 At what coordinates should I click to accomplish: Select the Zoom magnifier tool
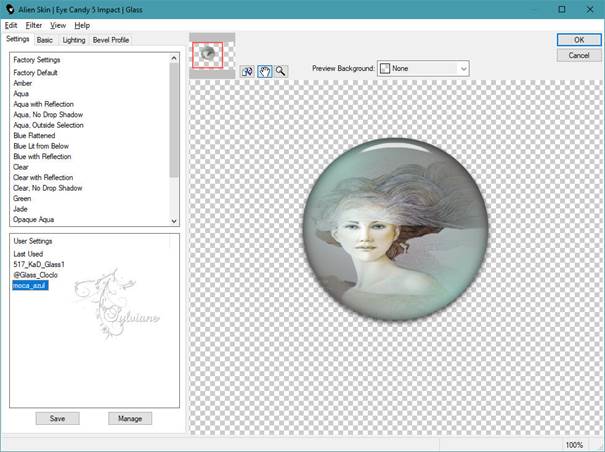coord(281,71)
